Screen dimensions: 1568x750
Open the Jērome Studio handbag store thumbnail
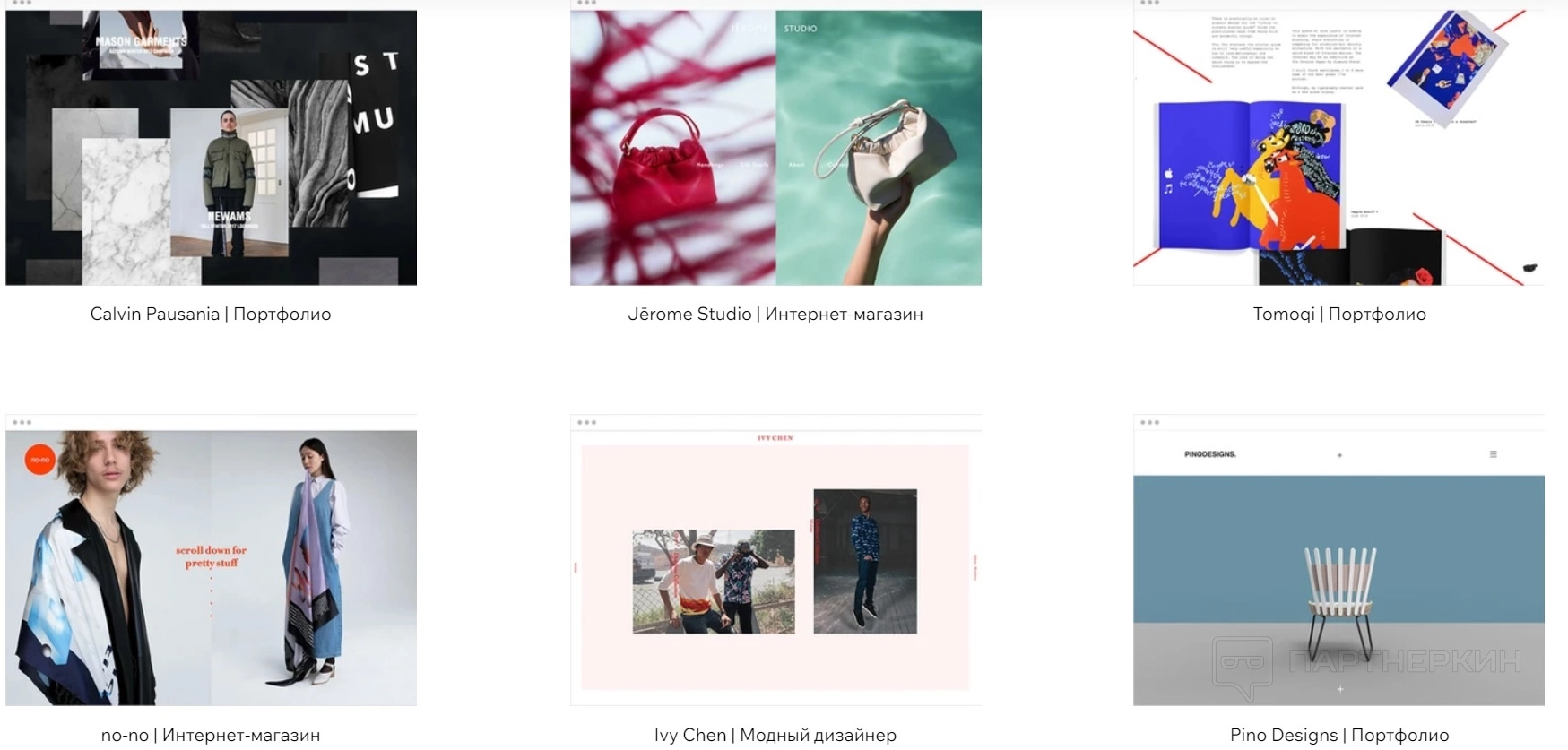click(x=775, y=148)
